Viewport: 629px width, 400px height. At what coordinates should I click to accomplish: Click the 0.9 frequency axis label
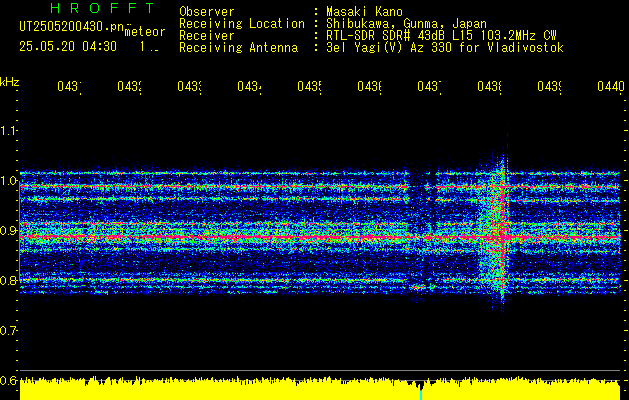pyautogui.click(x=8, y=230)
